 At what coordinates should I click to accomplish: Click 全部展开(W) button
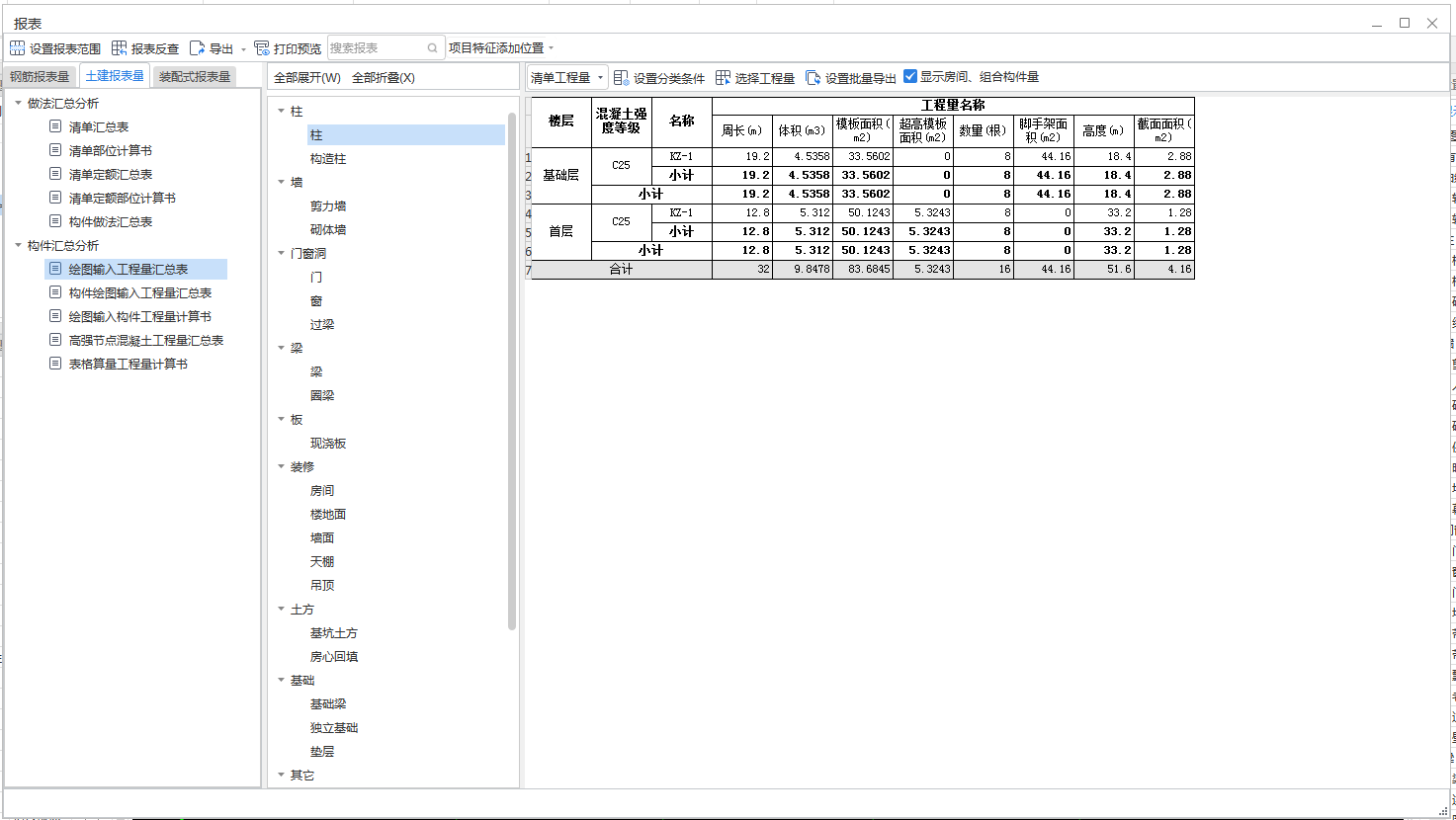[x=307, y=77]
